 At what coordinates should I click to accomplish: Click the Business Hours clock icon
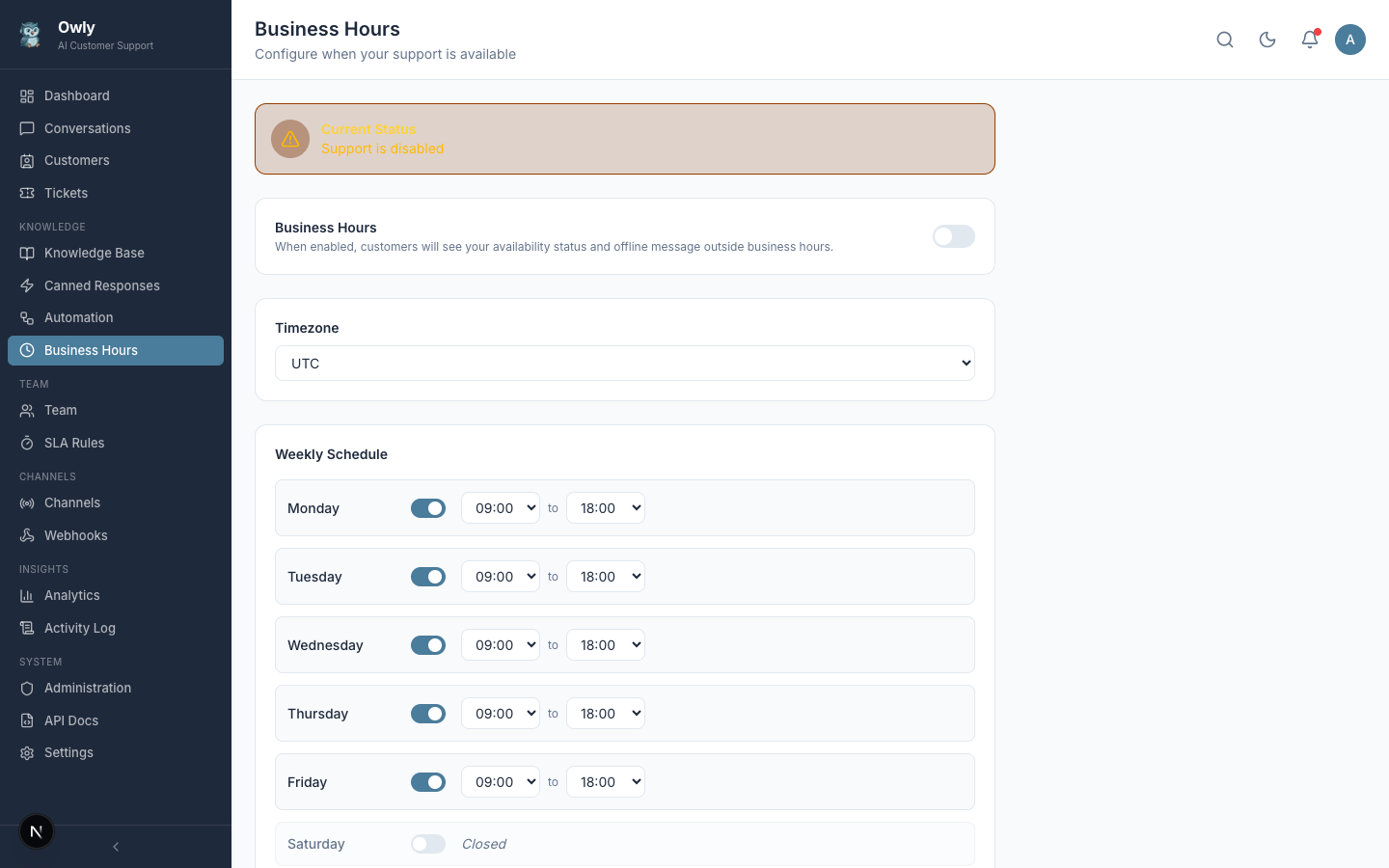27,350
